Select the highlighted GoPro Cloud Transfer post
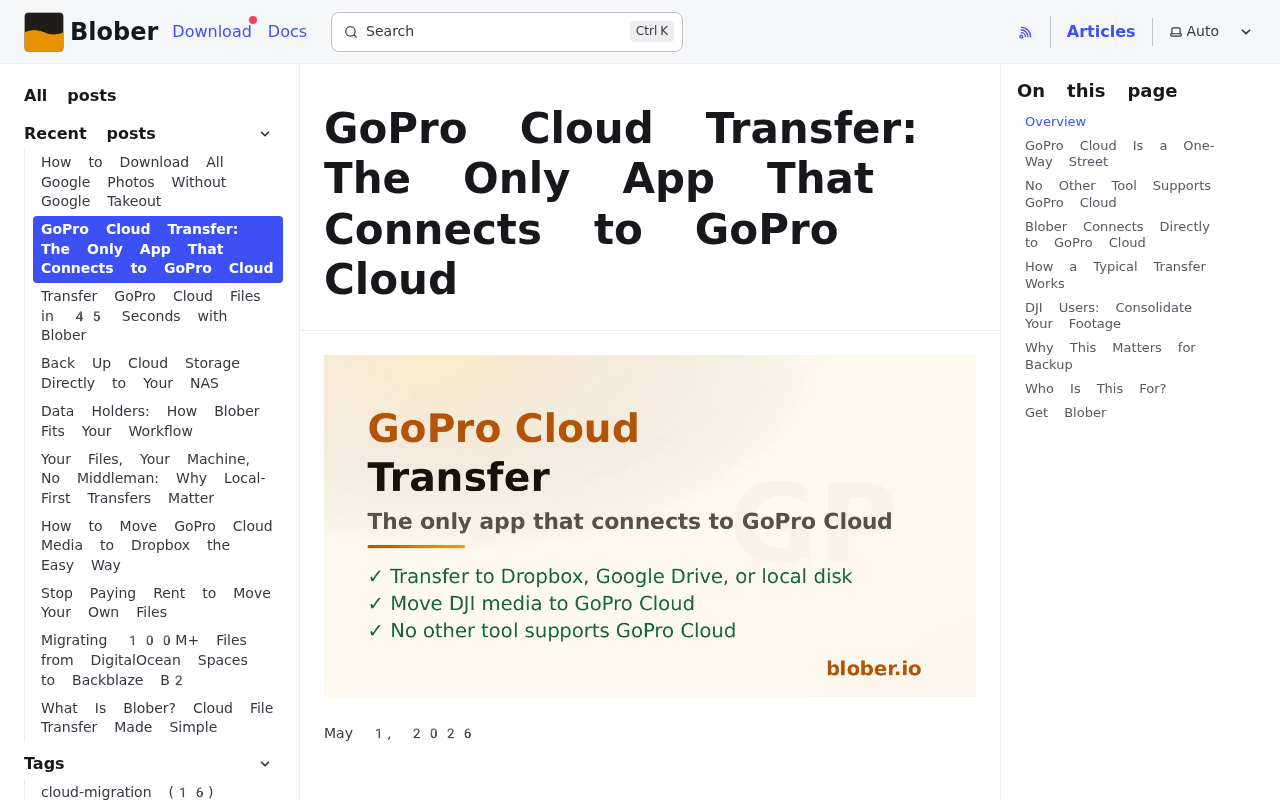The width and height of the screenshot is (1280, 800). (158, 249)
